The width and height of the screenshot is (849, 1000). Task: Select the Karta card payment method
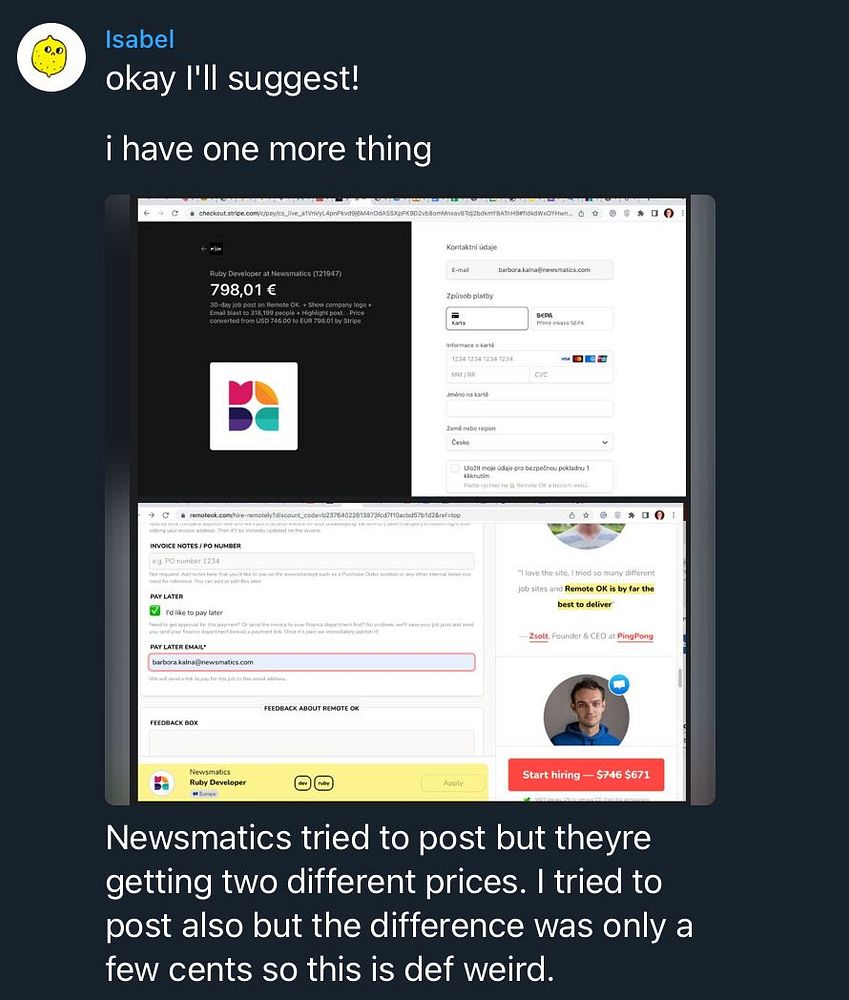click(487, 318)
